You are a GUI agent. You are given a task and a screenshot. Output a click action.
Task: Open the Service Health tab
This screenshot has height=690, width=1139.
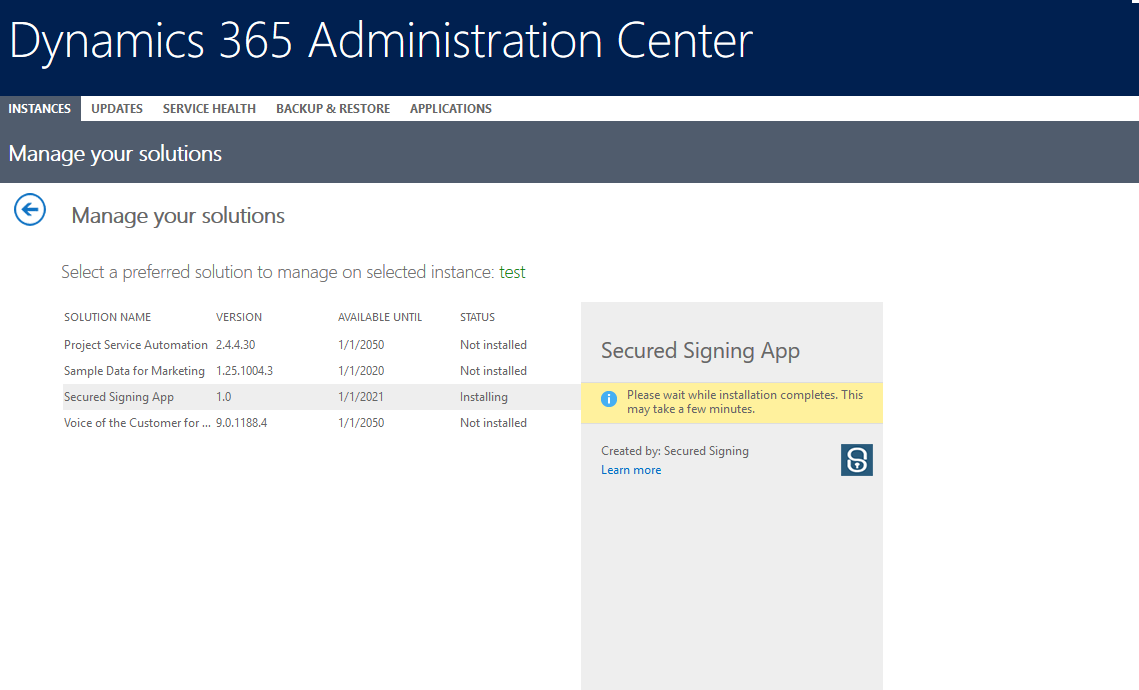pyautogui.click(x=209, y=109)
